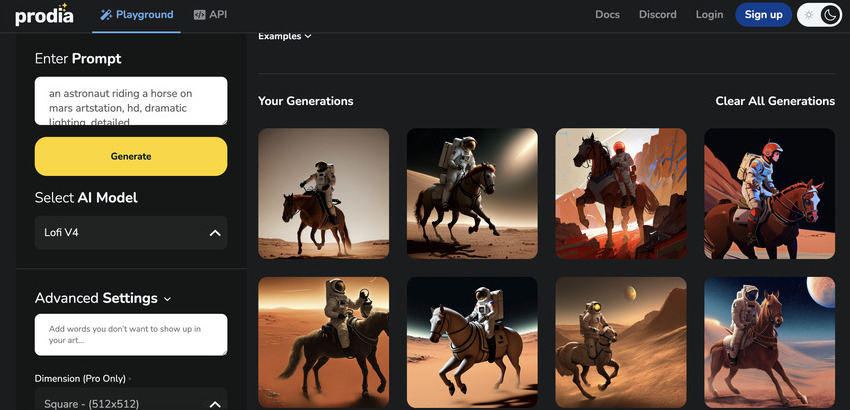Click the Sign up button

click(x=763, y=15)
